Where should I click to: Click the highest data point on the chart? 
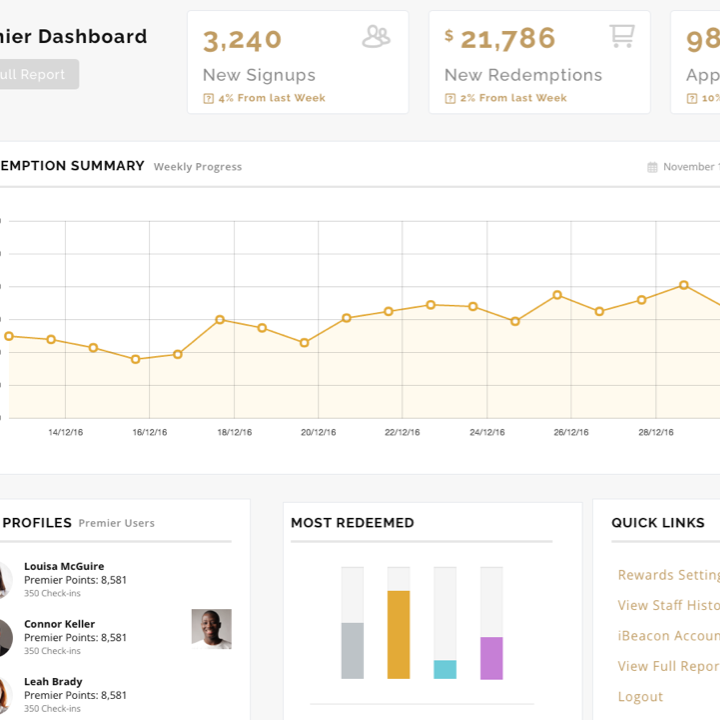click(x=684, y=285)
